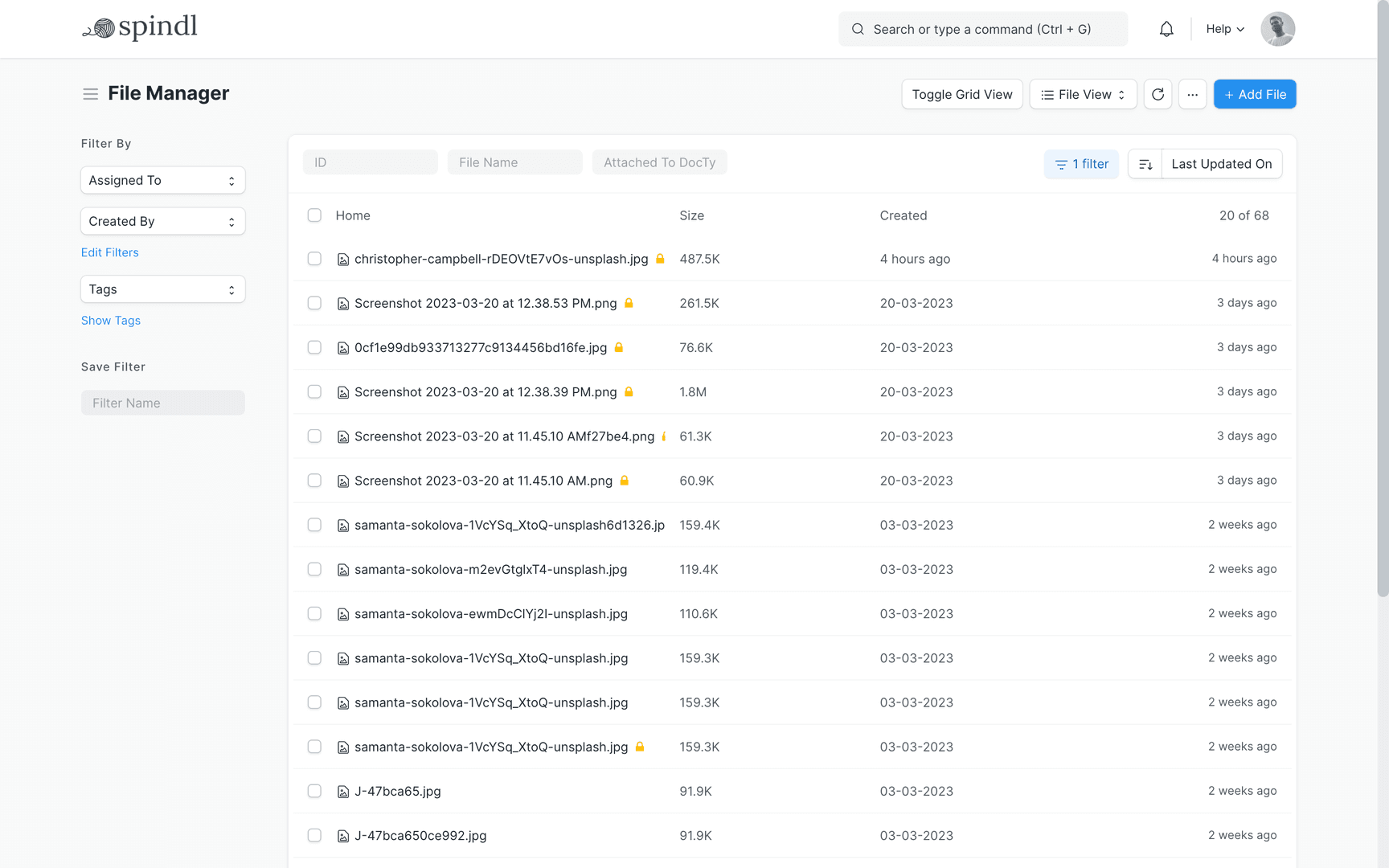Open the Edit Filters link
Screen dimensions: 1389x868
(109, 252)
